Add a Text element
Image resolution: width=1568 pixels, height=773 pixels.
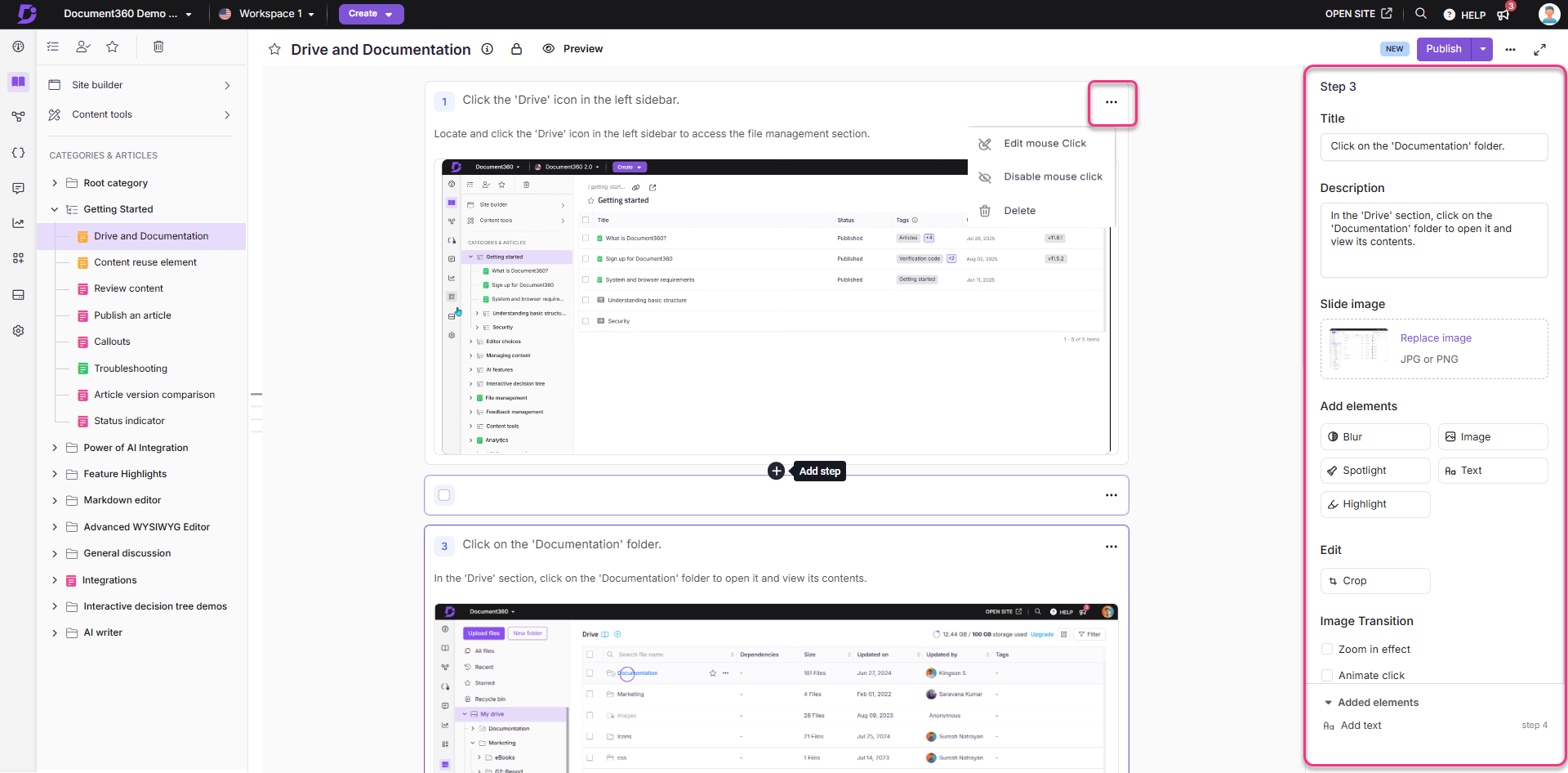1493,471
